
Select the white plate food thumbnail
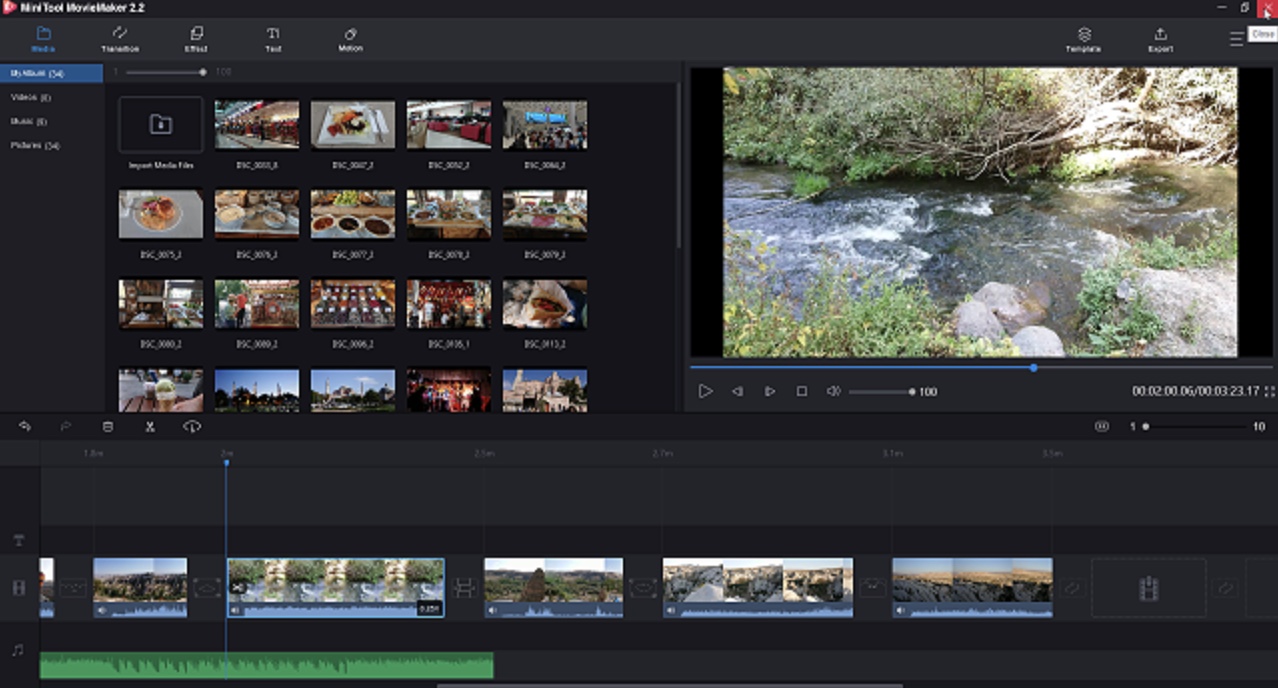(352, 124)
